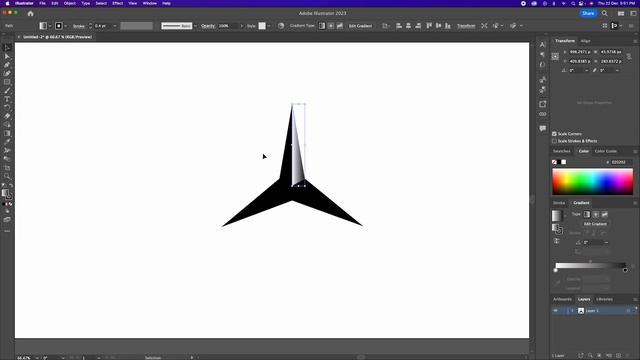Select radial type in the Gradient panel

click(596, 214)
